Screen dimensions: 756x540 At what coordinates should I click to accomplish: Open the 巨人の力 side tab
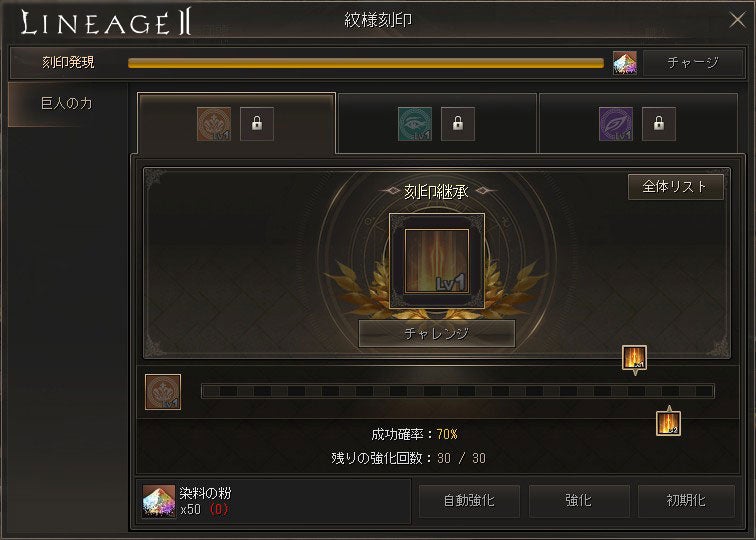[67, 104]
